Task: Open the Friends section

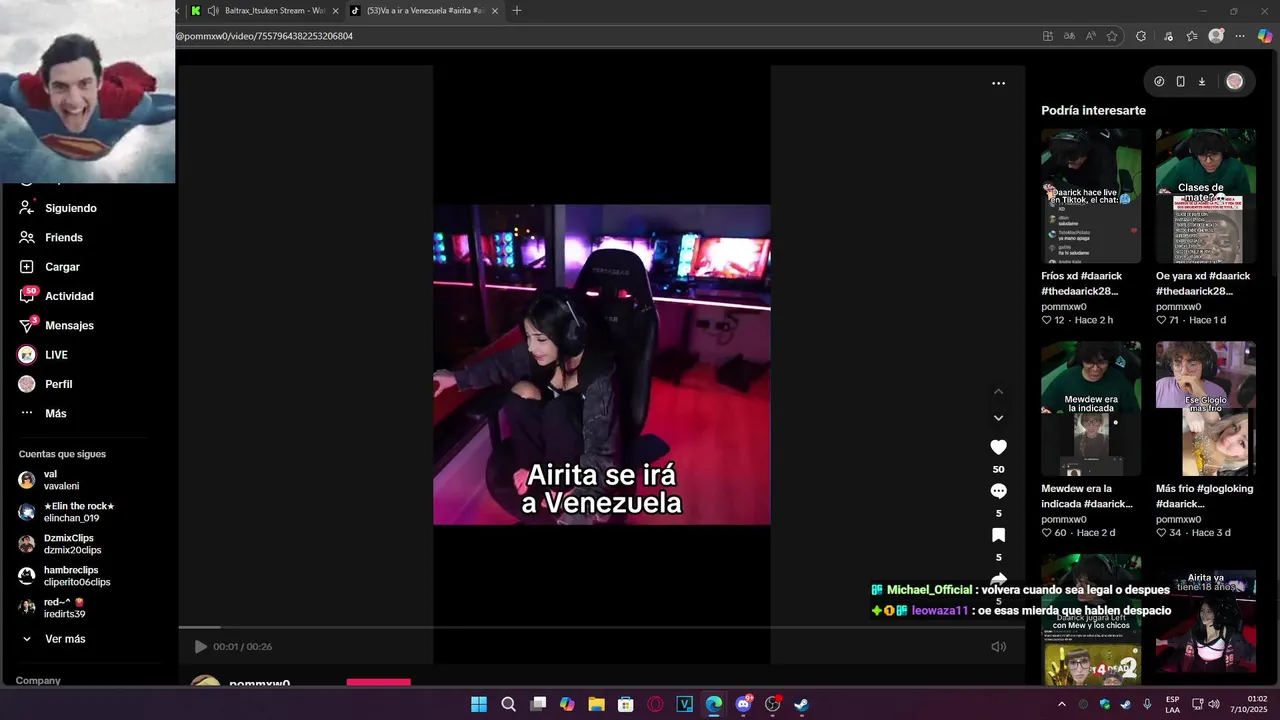Action: click(x=51, y=237)
